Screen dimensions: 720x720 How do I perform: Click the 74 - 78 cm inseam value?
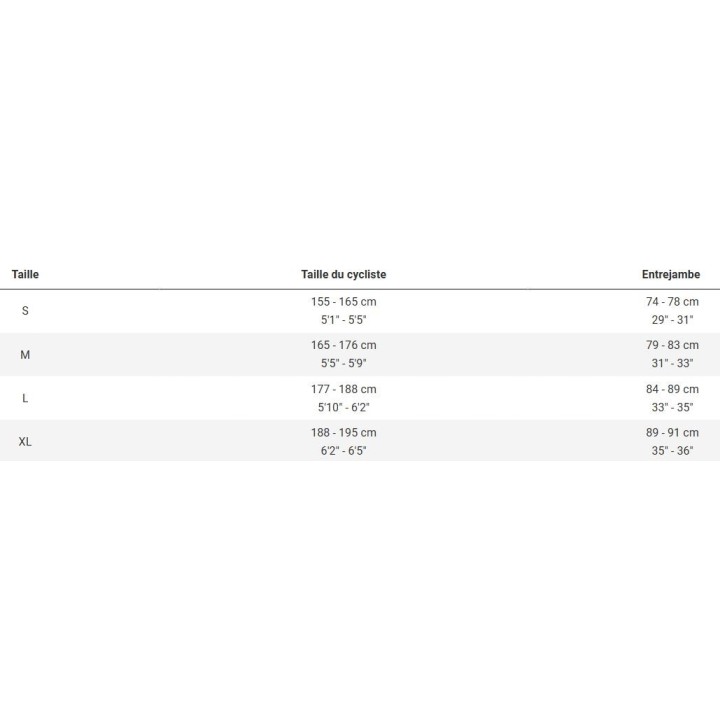672,301
